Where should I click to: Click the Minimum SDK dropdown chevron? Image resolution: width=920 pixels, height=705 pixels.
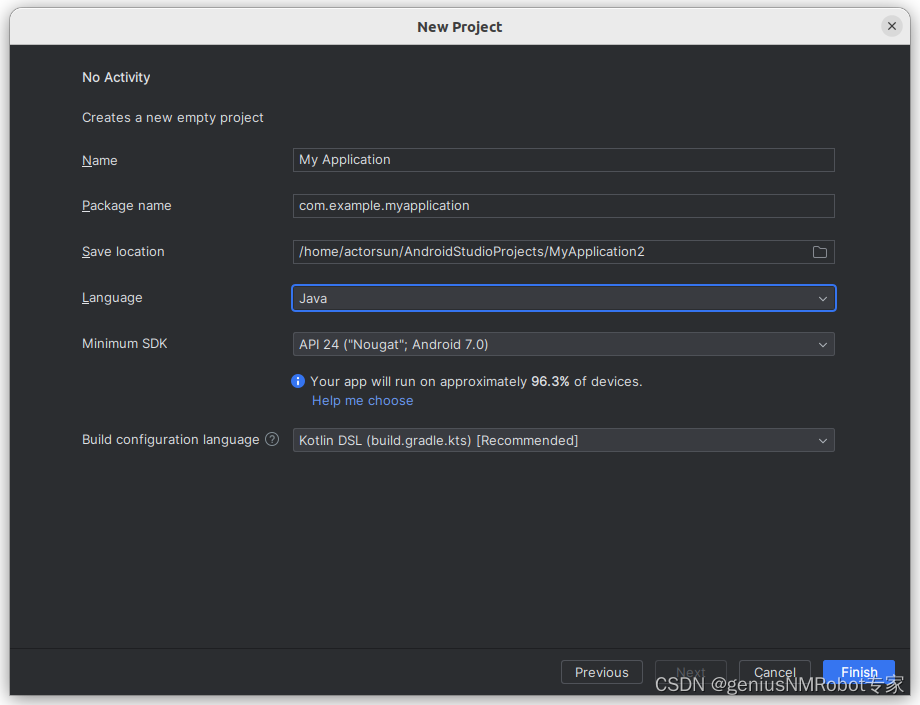click(x=822, y=344)
